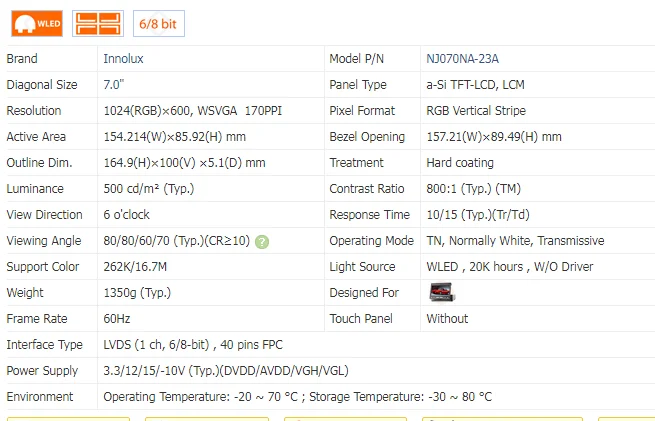Click the Environment row label

(40, 397)
